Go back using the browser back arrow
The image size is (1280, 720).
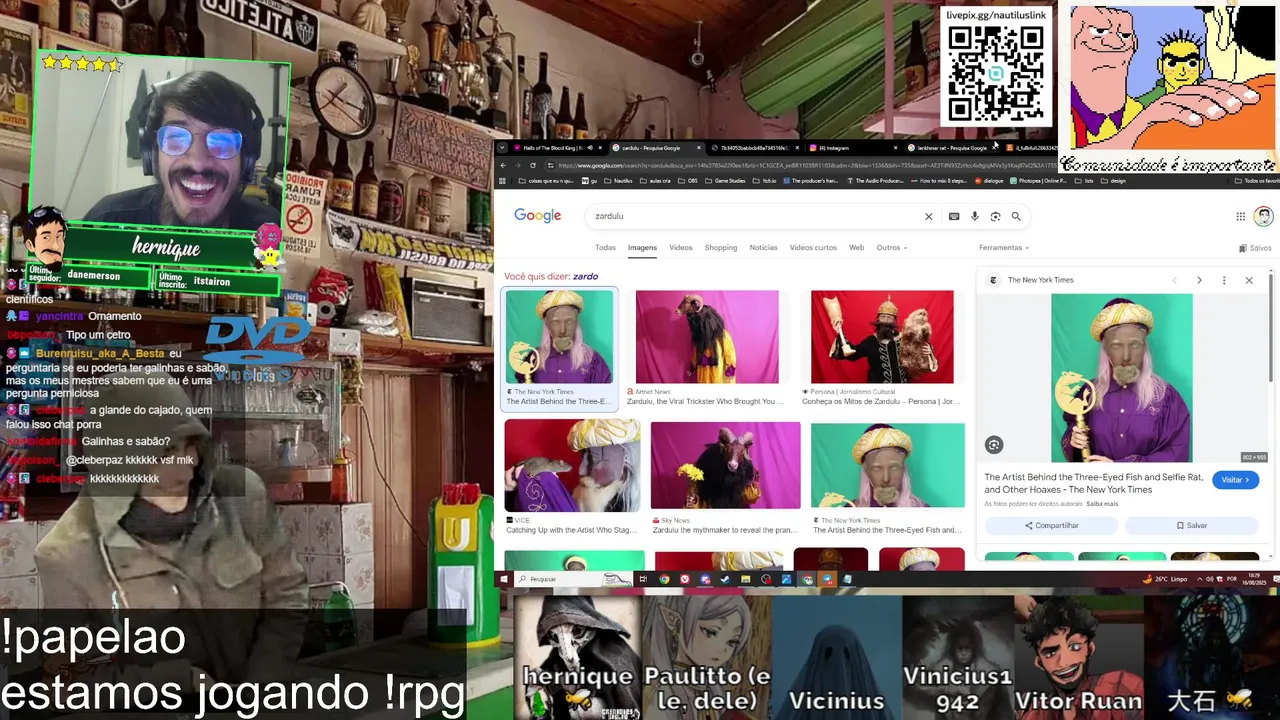coord(503,165)
